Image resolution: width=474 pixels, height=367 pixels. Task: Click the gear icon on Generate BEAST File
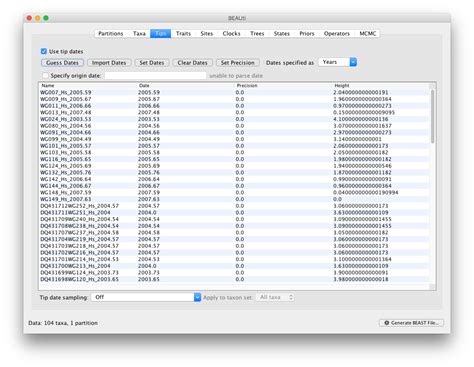click(387, 323)
